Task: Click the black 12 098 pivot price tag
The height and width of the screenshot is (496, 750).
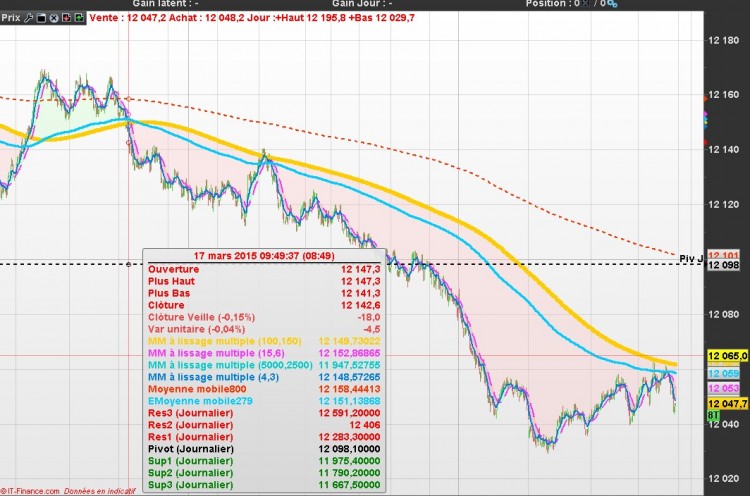Action: pos(723,265)
